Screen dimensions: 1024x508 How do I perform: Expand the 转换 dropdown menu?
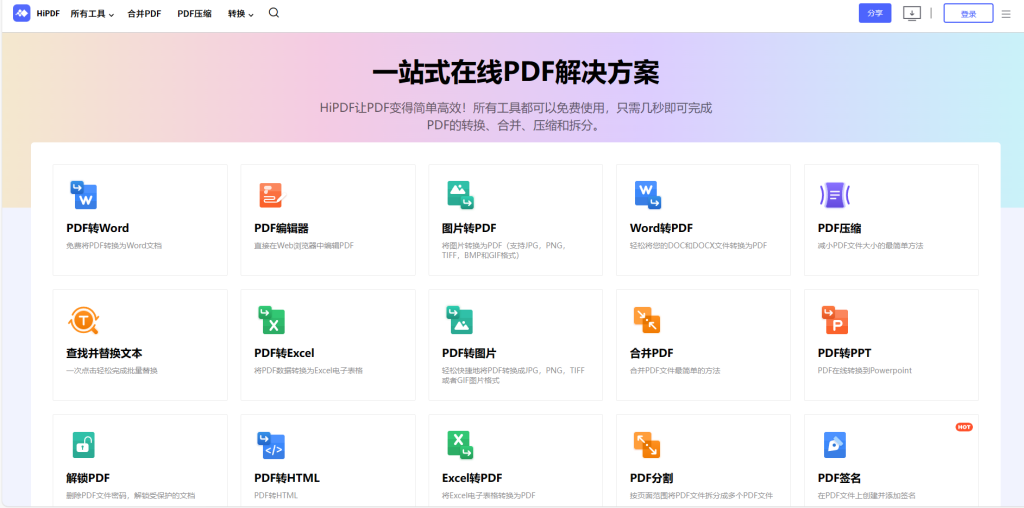coord(241,14)
